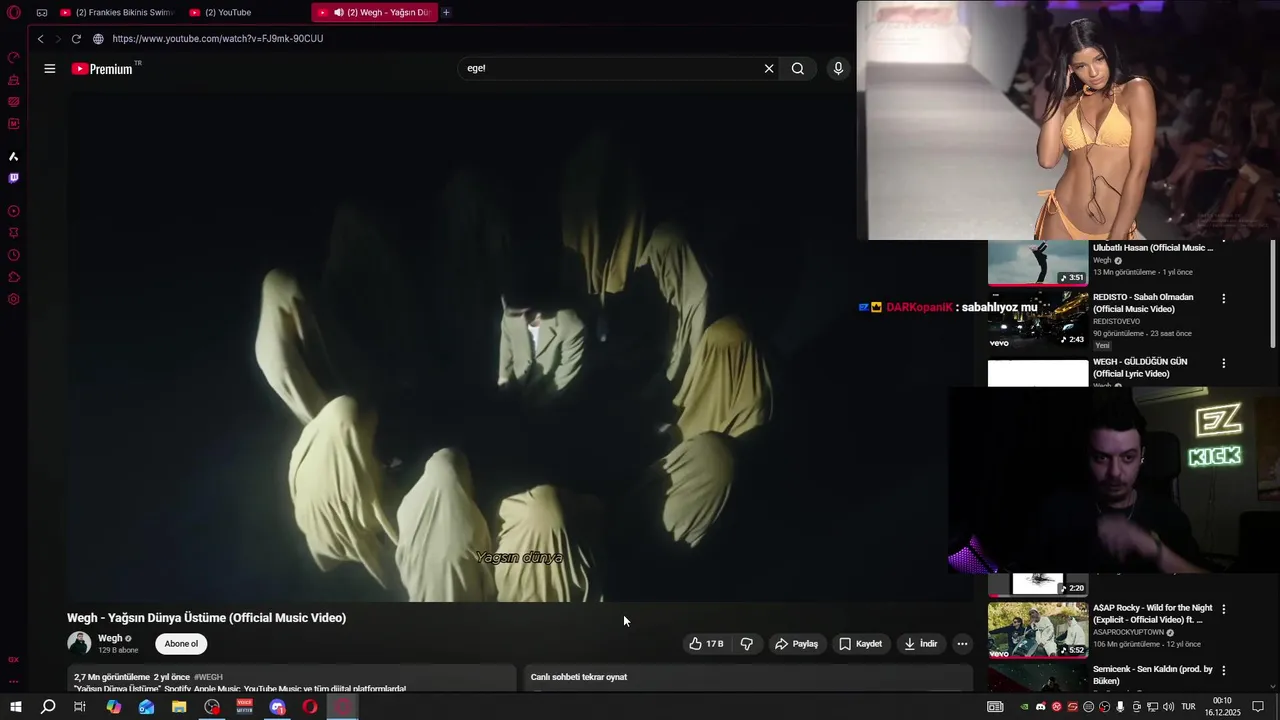Image resolution: width=1280 pixels, height=720 pixels.
Task: Open REDISTO - Sabah Olmadan video title
Action: click(1143, 303)
